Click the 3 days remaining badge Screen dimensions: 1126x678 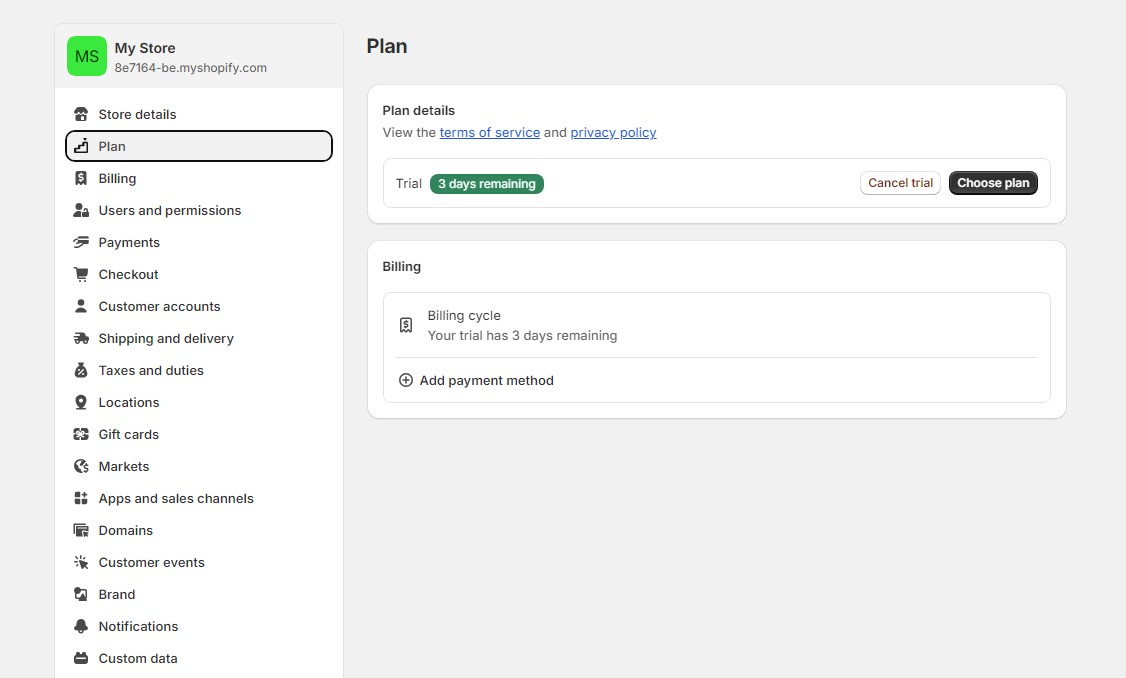coord(487,184)
